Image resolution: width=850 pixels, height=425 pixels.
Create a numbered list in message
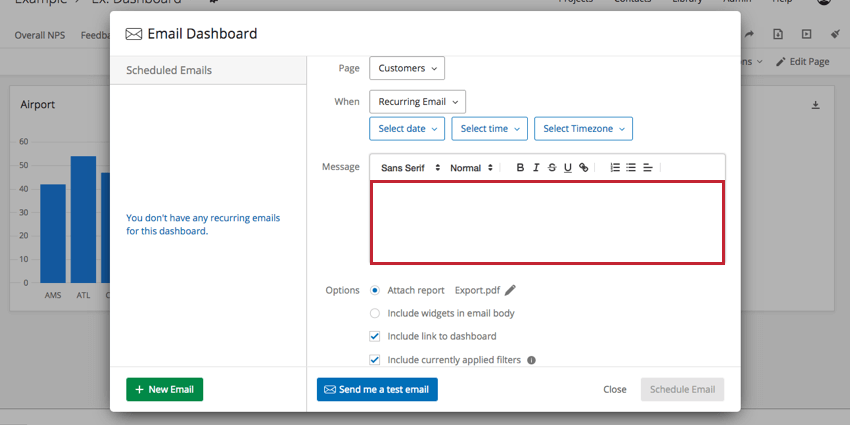(x=615, y=168)
